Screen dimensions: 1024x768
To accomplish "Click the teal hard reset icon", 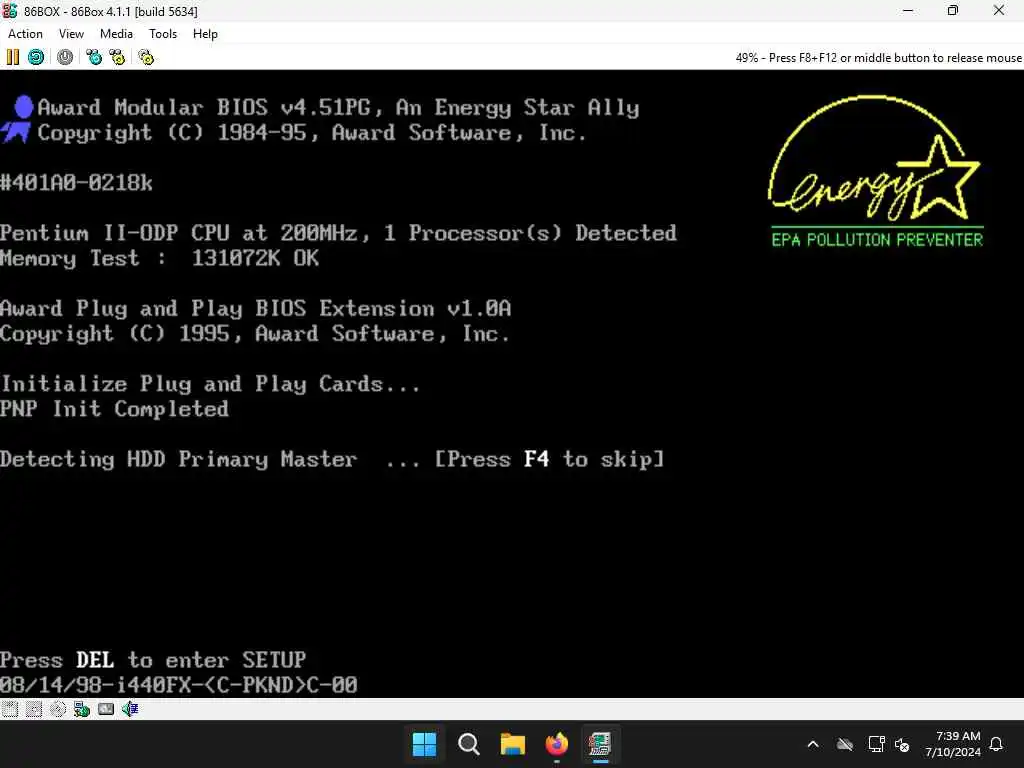I will click(x=36, y=57).
